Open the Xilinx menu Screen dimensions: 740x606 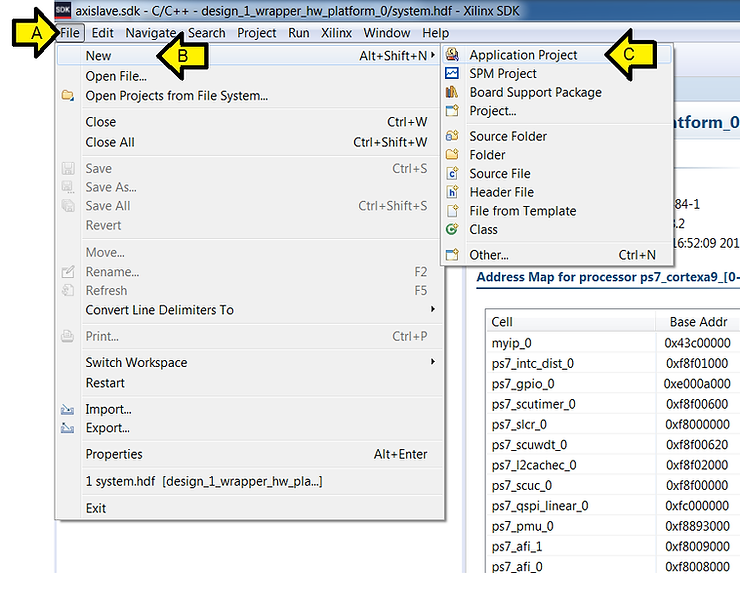point(336,33)
